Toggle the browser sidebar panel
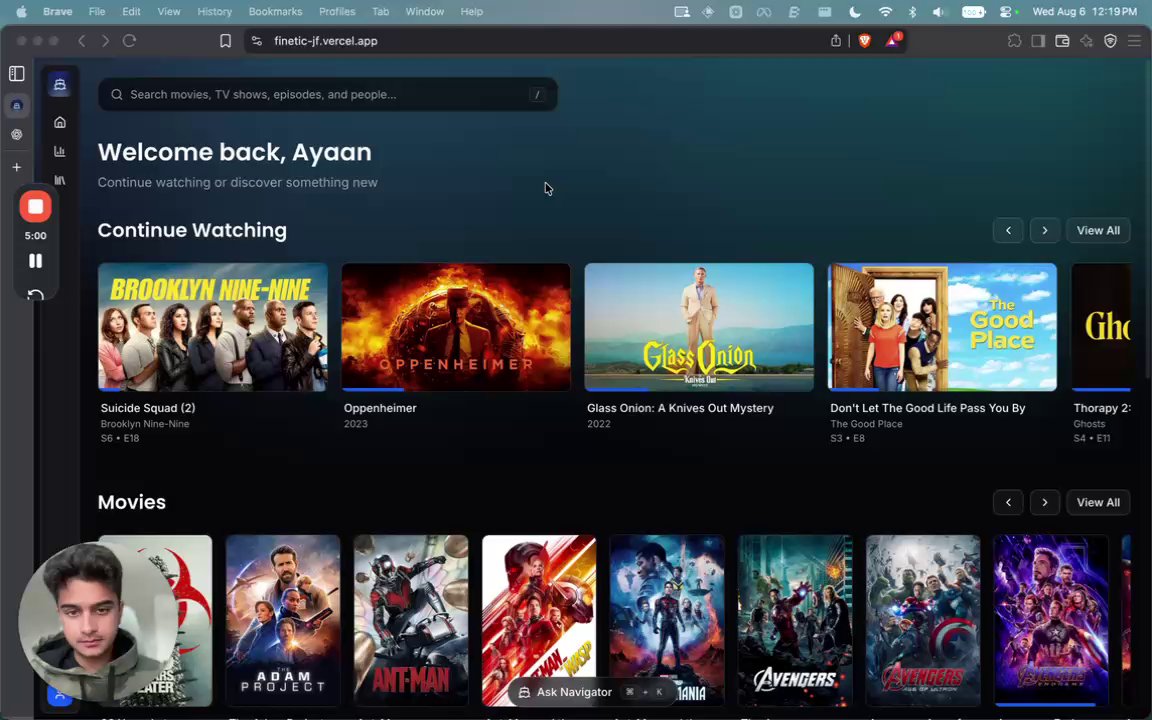Image resolution: width=1152 pixels, height=720 pixels. (1038, 41)
